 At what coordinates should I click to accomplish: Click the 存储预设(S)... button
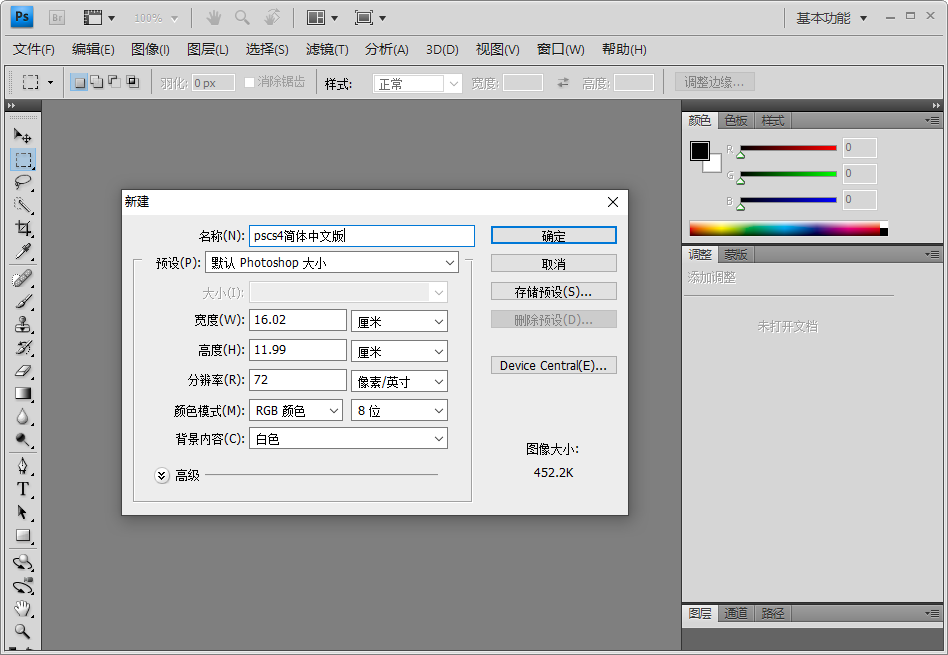pos(554,292)
